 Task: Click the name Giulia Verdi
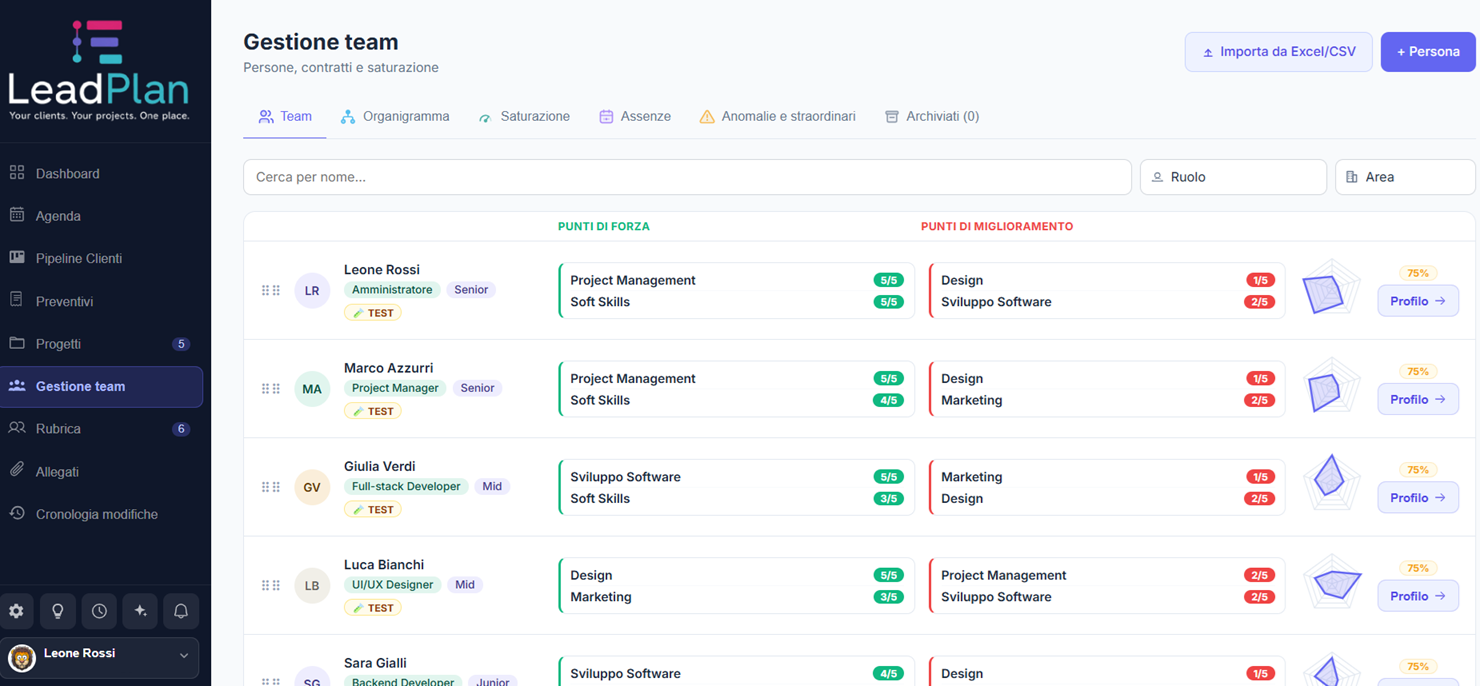coord(380,466)
